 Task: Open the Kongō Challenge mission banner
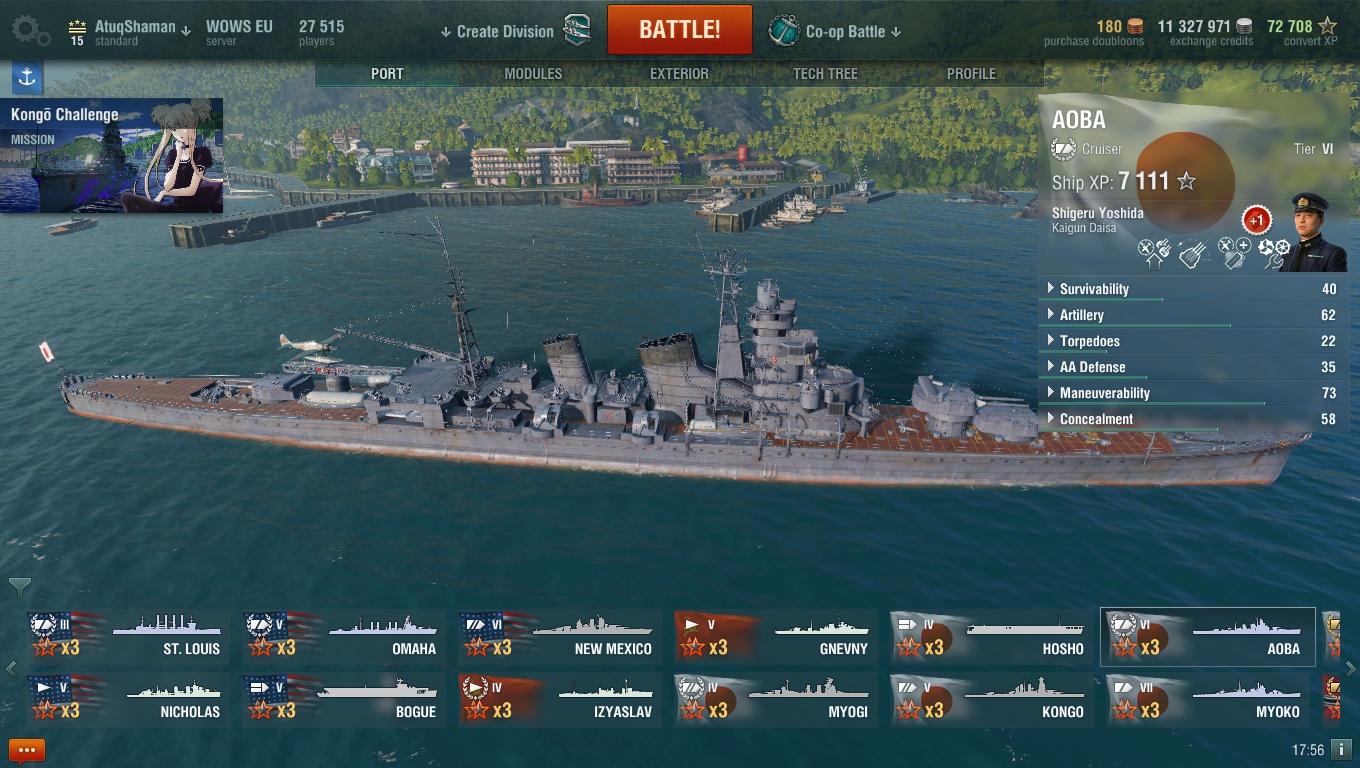pos(112,155)
